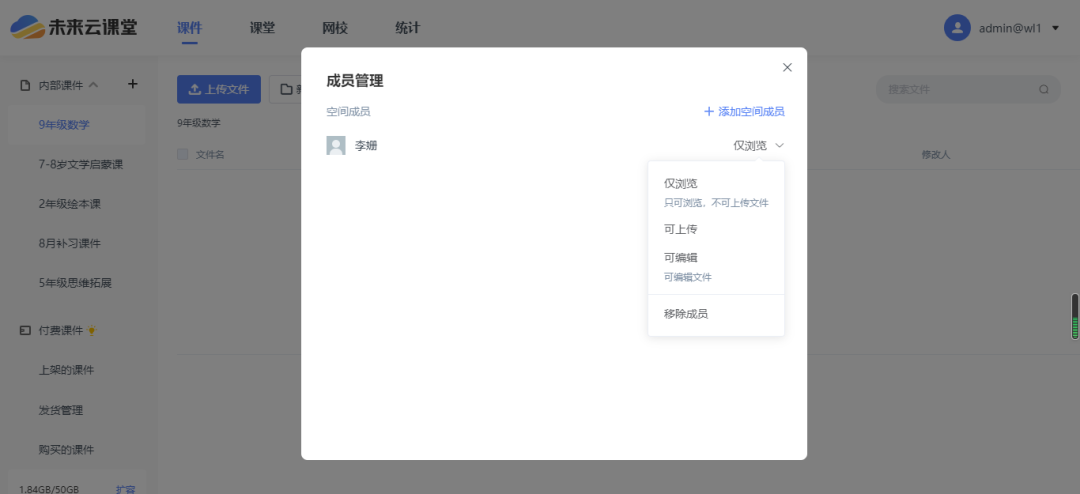This screenshot has height=494, width=1080.
Task: Switch to the 课堂 tab
Action: click(262, 28)
